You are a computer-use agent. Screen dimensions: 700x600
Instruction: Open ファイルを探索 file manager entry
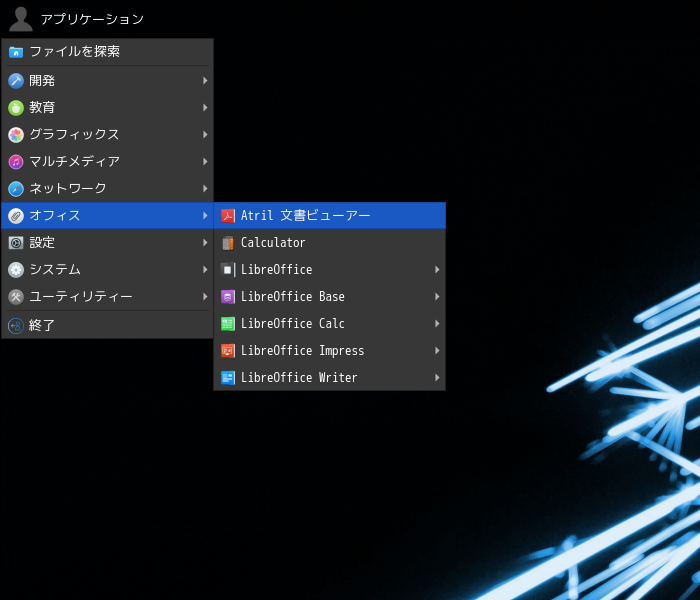point(107,52)
